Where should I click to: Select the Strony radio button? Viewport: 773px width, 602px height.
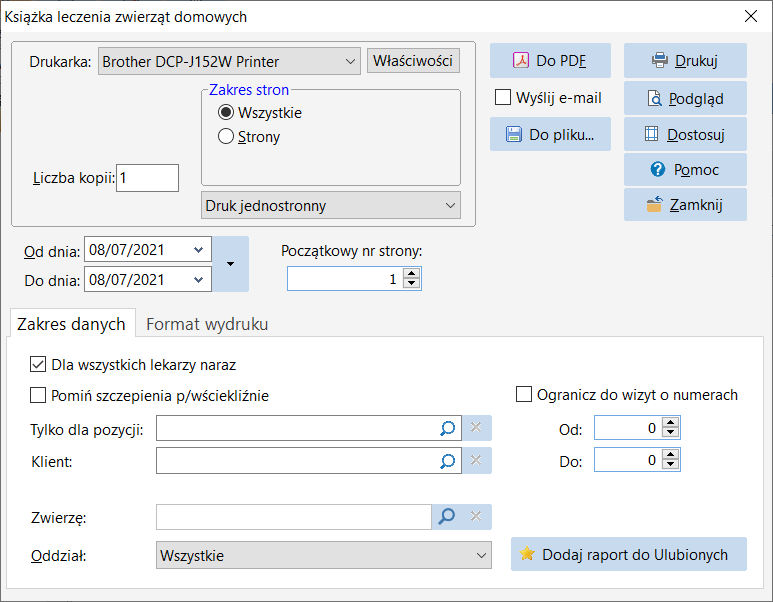click(226, 136)
